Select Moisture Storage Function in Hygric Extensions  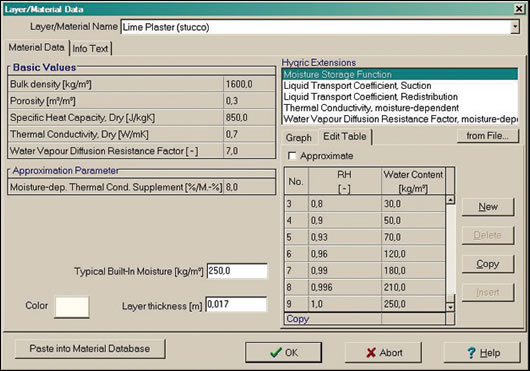point(400,74)
